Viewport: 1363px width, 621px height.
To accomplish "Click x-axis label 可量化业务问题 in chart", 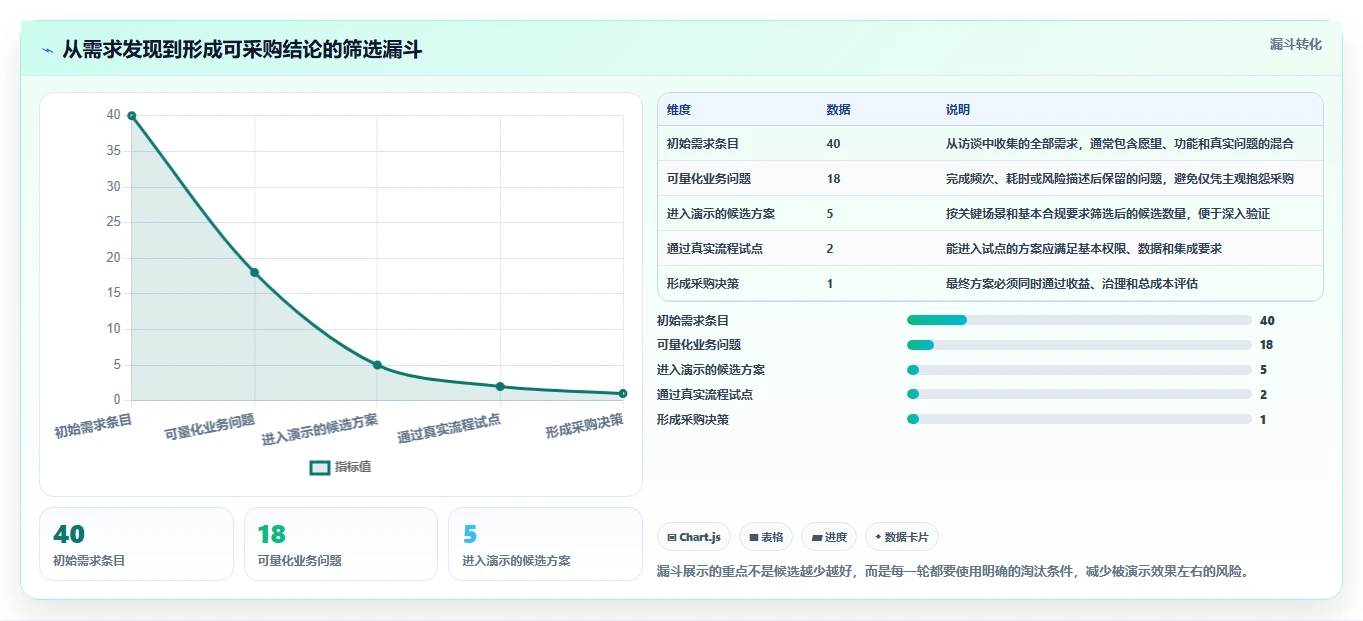I will click(x=210, y=427).
